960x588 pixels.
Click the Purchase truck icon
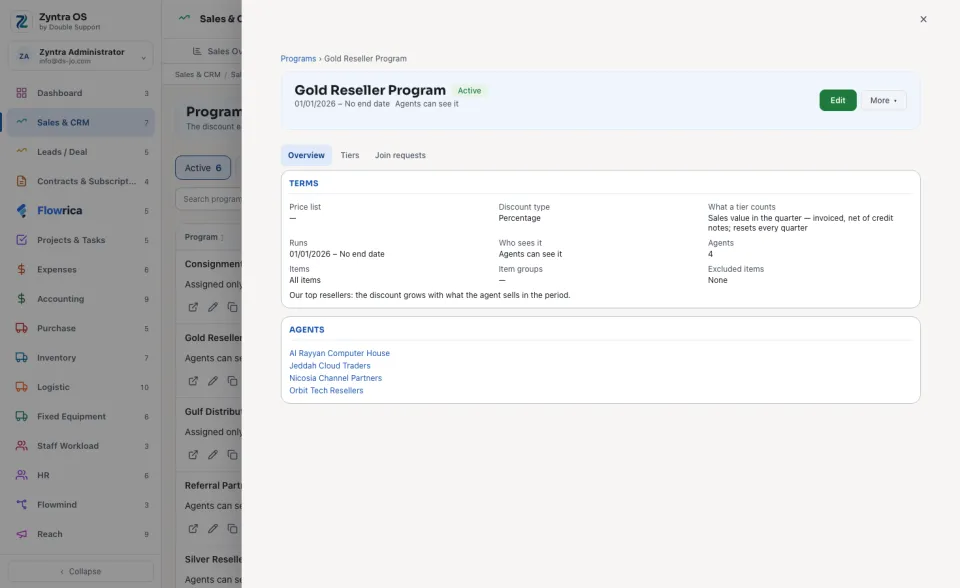(x=21, y=328)
